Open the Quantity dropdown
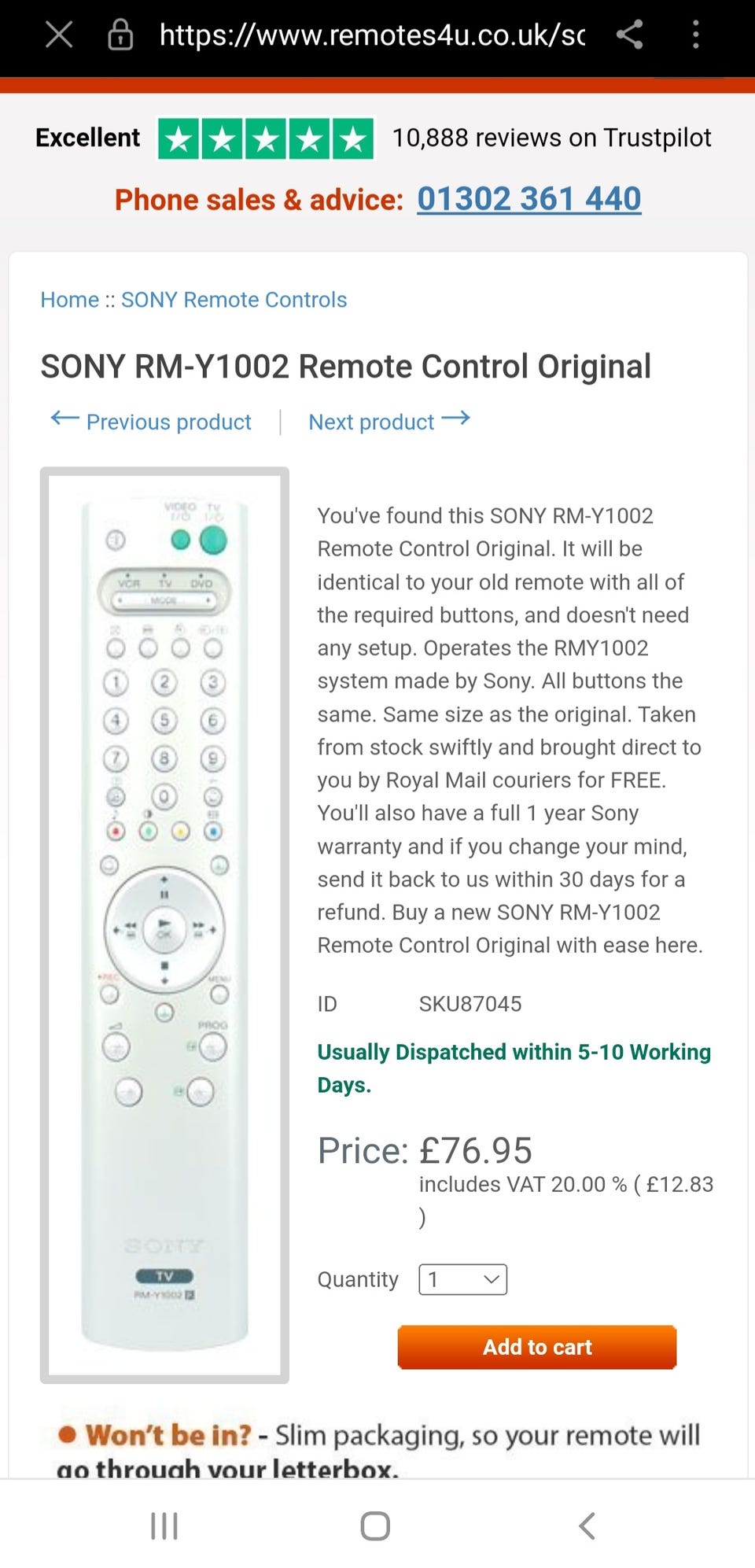 (x=462, y=1279)
